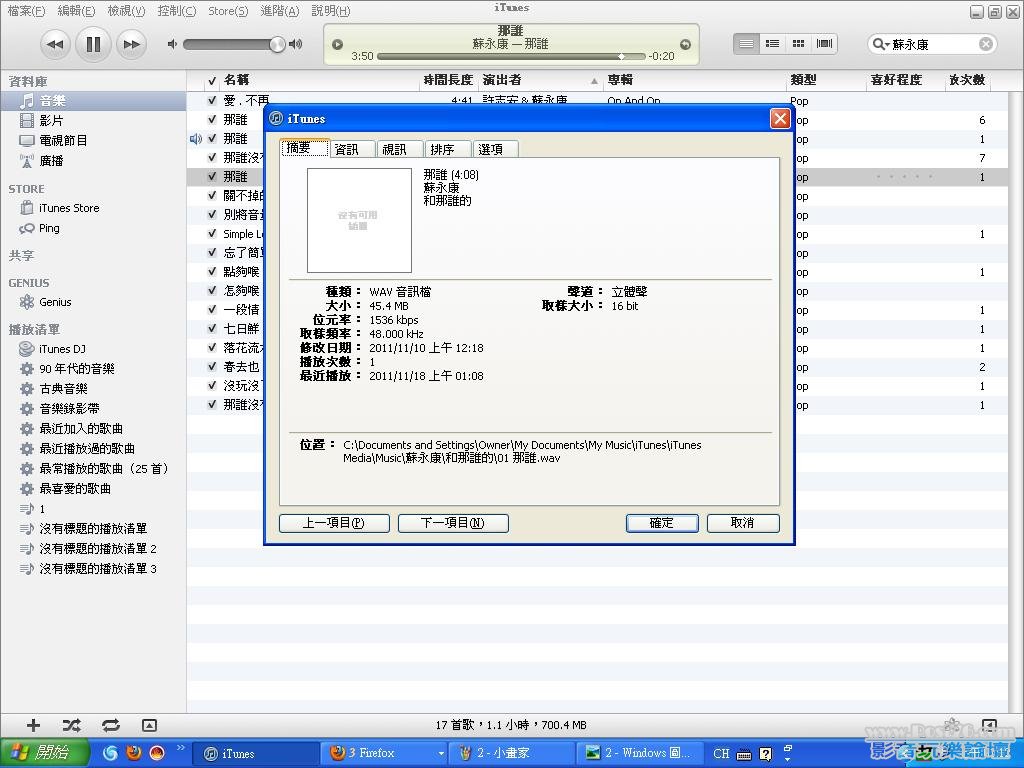The image size is (1024, 768).
Task: Switch to the 資訊 tab
Action: [353, 149]
